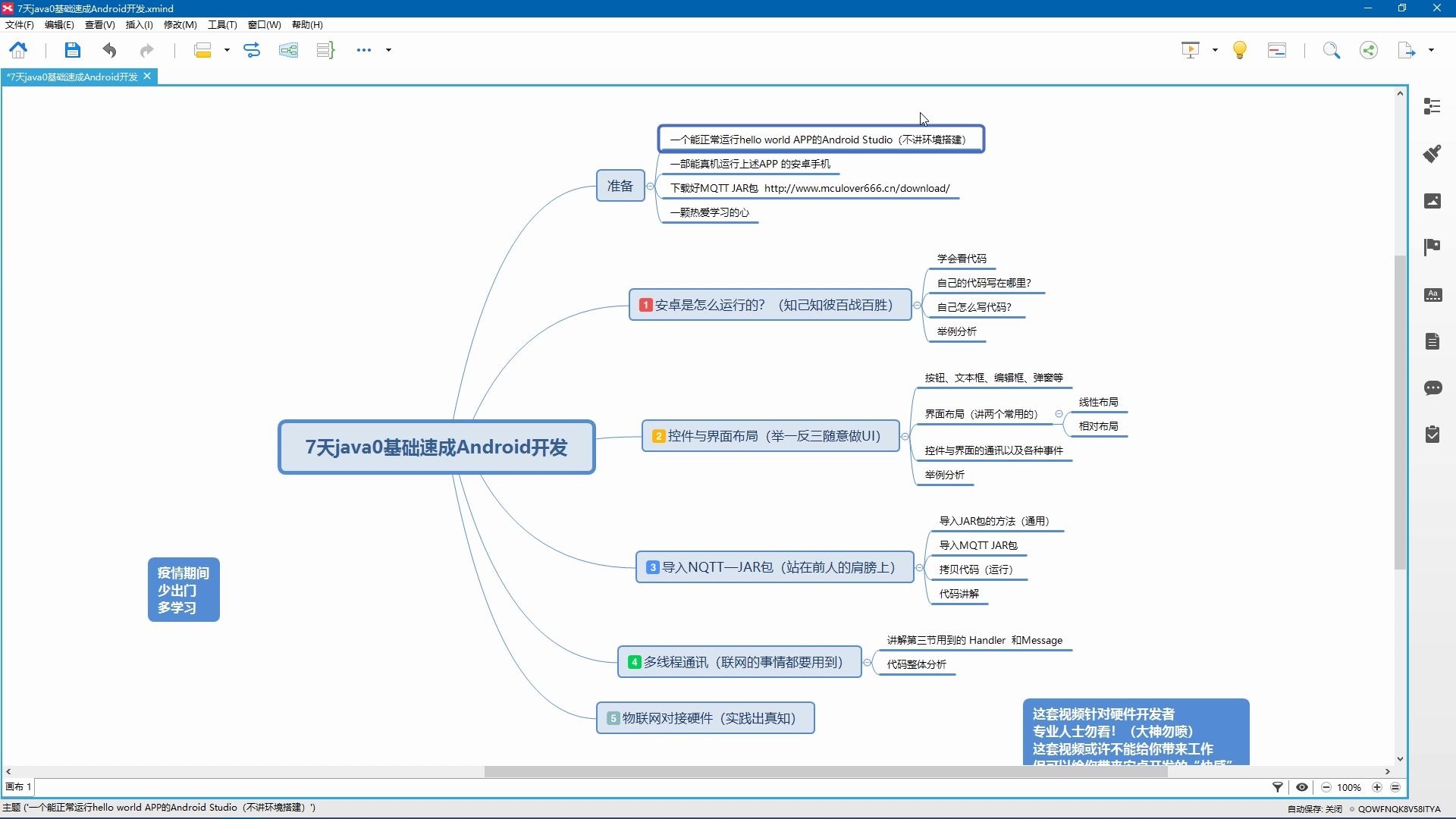This screenshot has width=1456, height=819.
Task: Open the 插入(I) menu
Action: click(x=139, y=24)
